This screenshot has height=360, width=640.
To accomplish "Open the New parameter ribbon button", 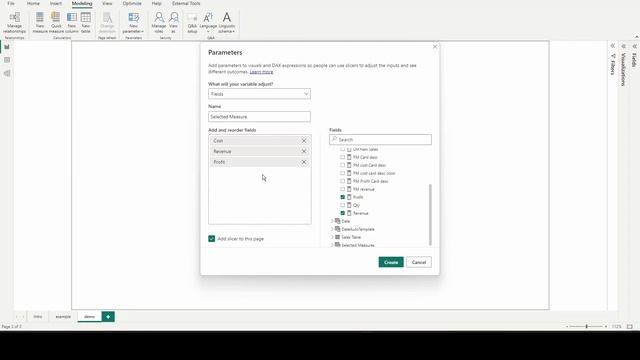I will [x=133, y=22].
